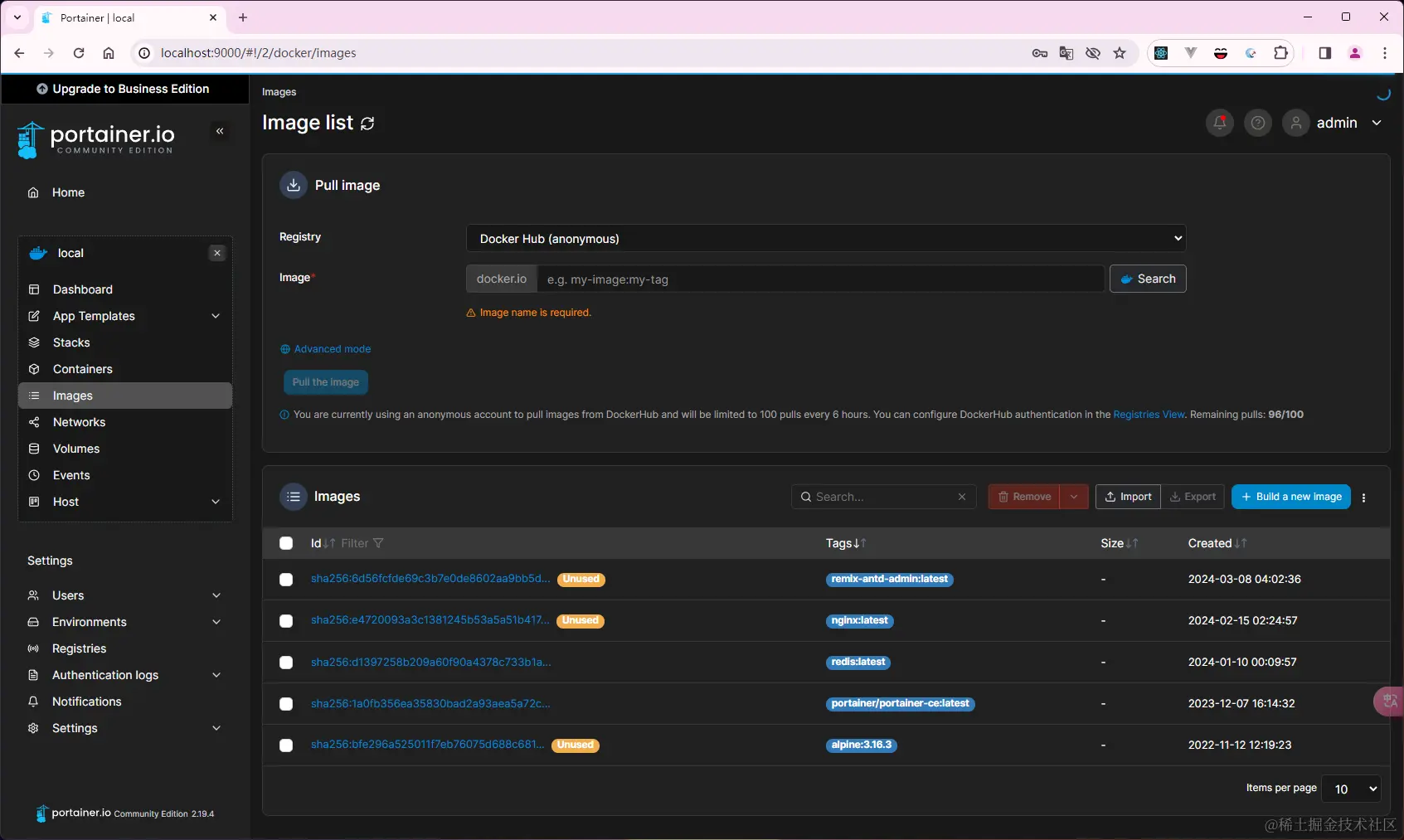Screen dimensions: 1404x840
Task: Open the Chrome menu three-dot icon
Action: (1385, 53)
